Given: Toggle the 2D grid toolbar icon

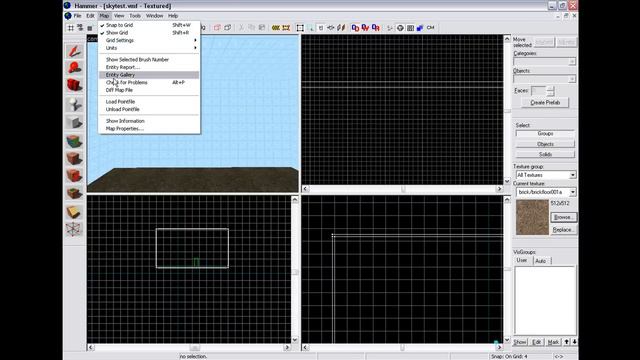Looking at the screenshot, I should point(71,28).
